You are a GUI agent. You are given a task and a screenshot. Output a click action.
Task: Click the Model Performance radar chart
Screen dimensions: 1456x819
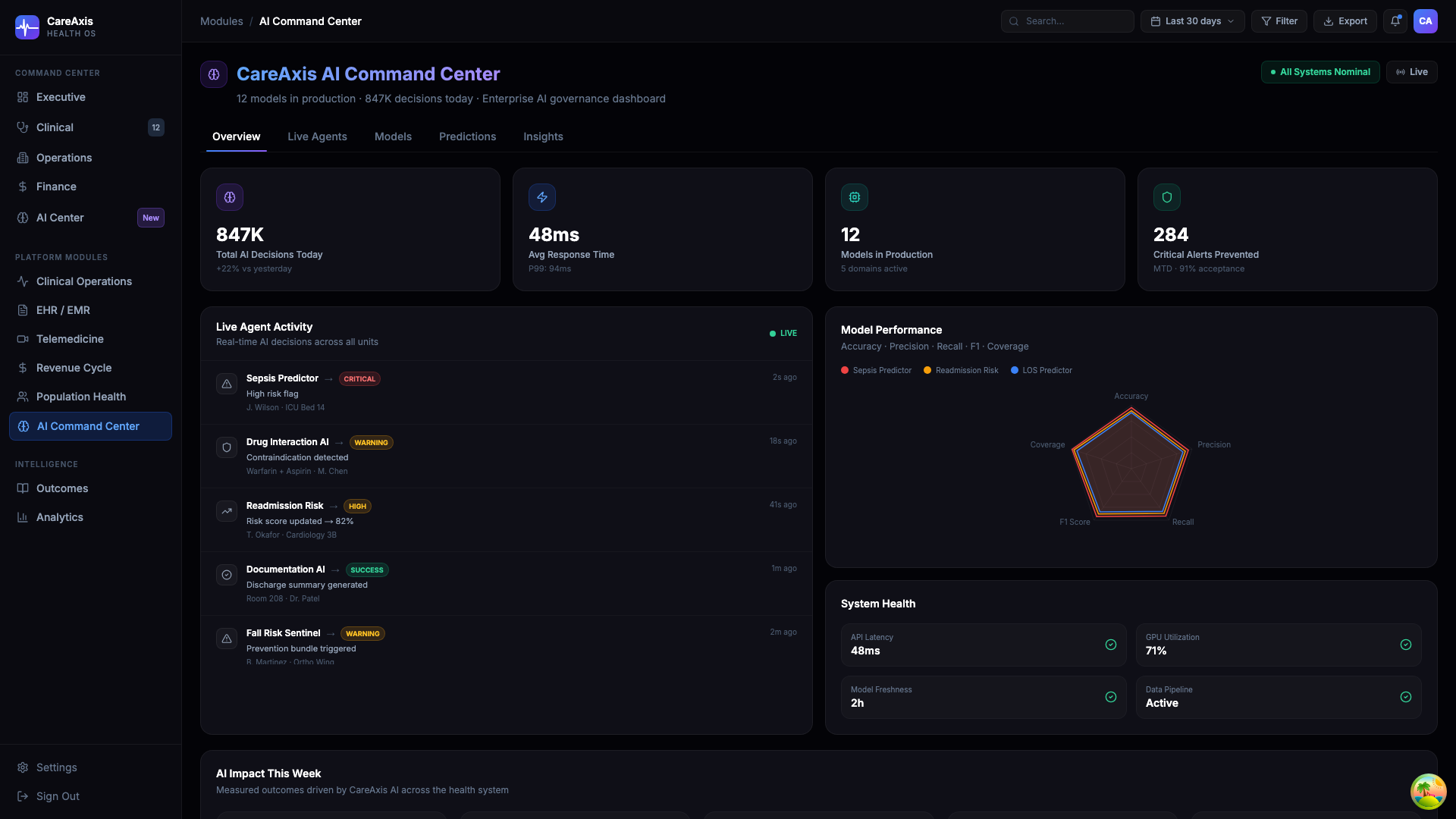tap(1131, 462)
